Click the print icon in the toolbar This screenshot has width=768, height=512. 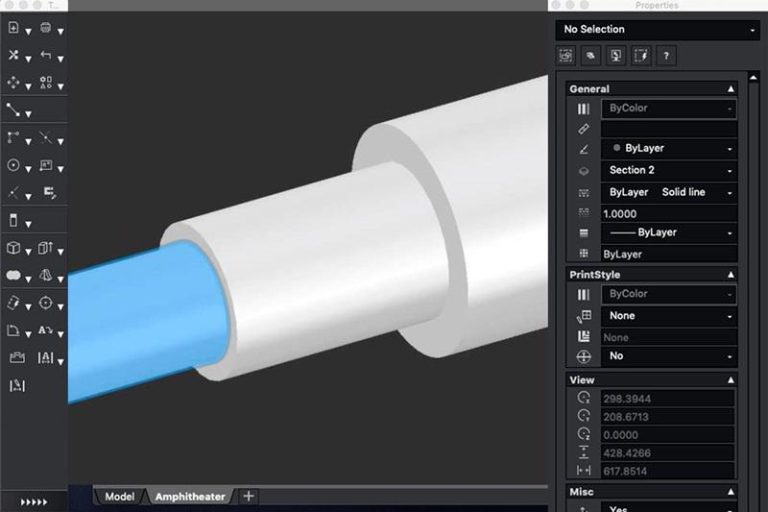pyautogui.click(x=45, y=28)
